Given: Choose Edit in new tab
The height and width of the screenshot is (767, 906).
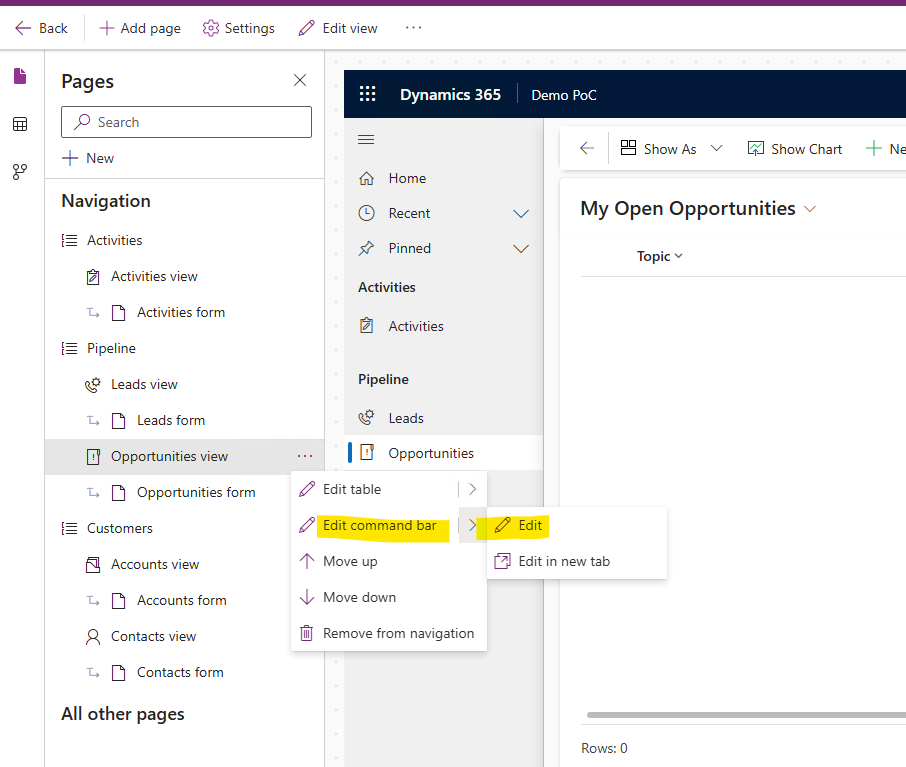Looking at the screenshot, I should tap(577, 561).
